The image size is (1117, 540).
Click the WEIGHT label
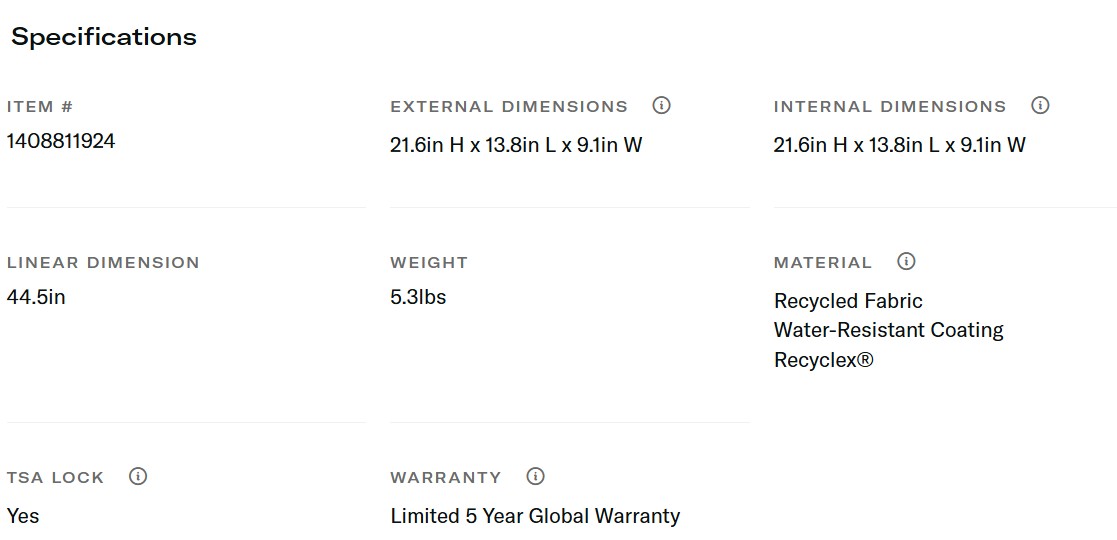click(429, 263)
